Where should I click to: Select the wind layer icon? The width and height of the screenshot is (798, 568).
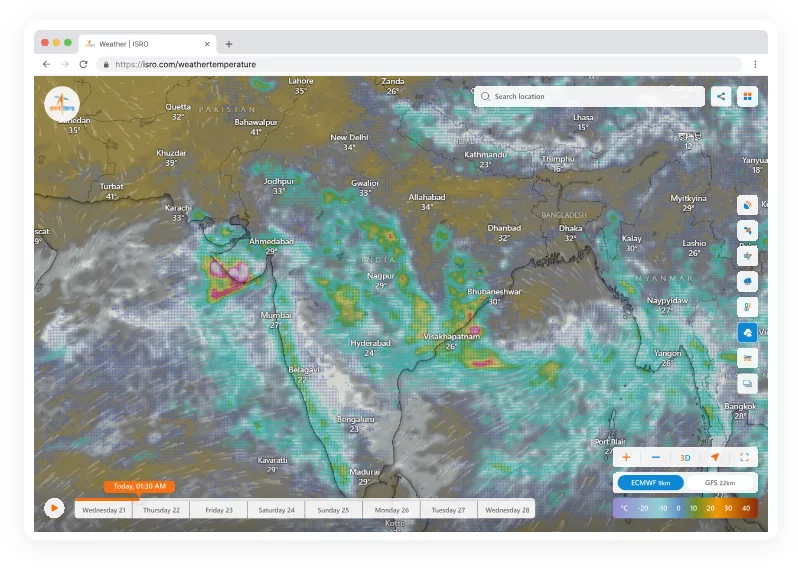point(747,256)
